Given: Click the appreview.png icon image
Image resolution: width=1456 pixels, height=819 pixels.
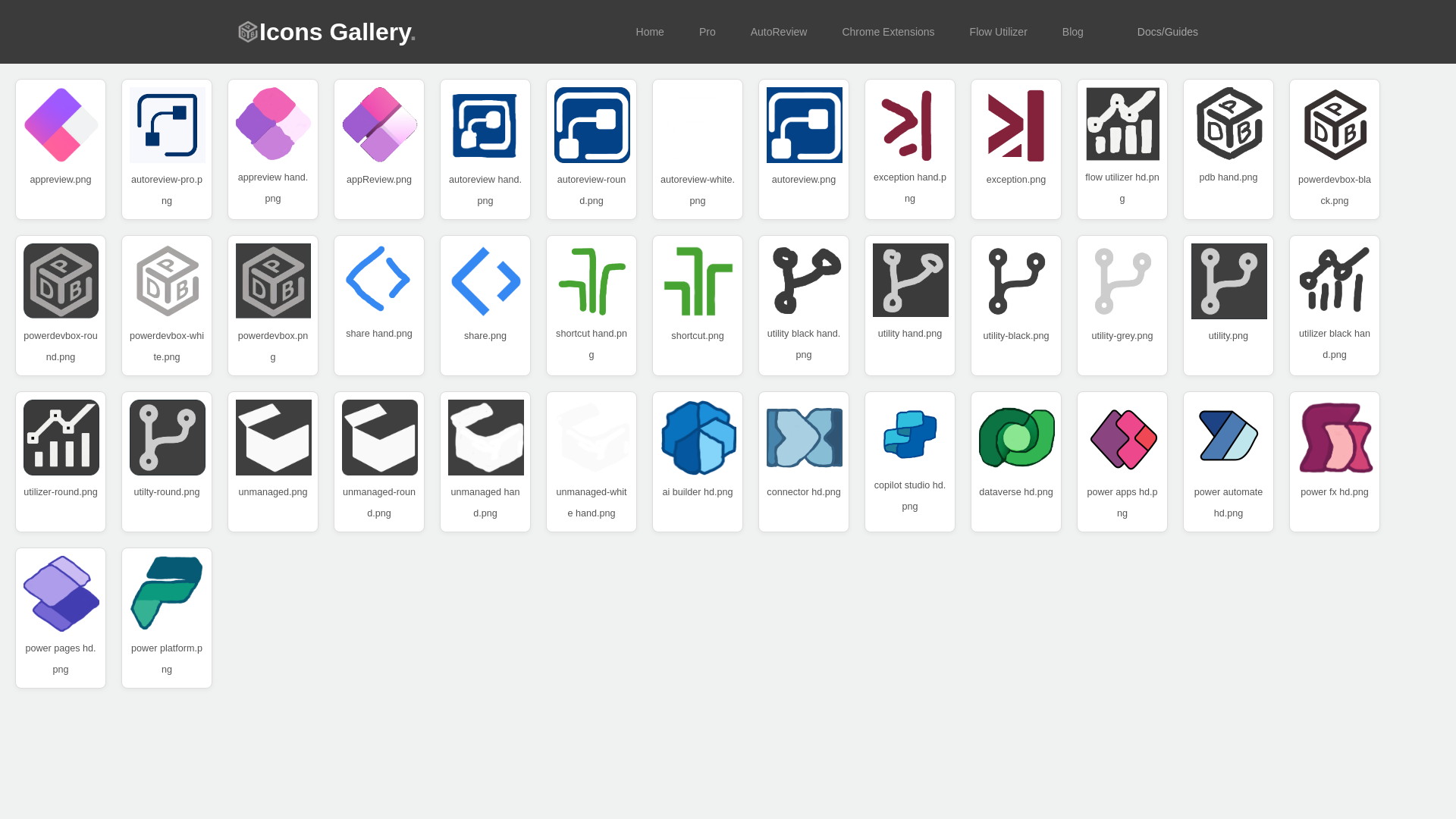Looking at the screenshot, I should 61,125.
